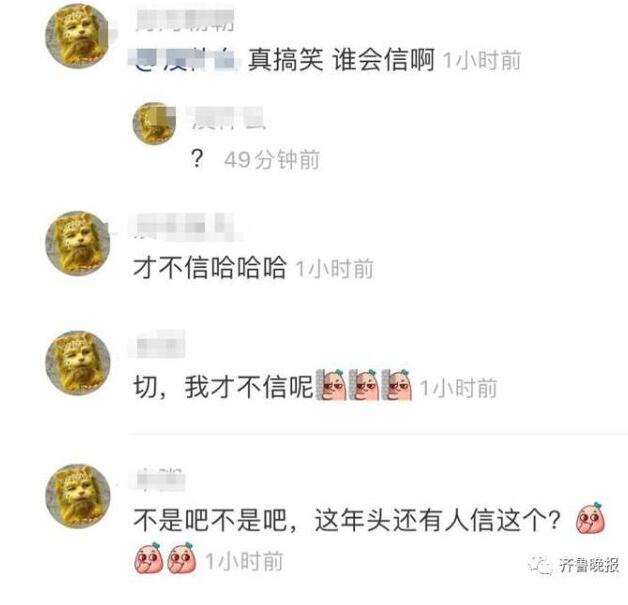Tap blurred username above '真搞笑 谁会信啊'
This screenshot has height=605, width=628.
coord(185,20)
